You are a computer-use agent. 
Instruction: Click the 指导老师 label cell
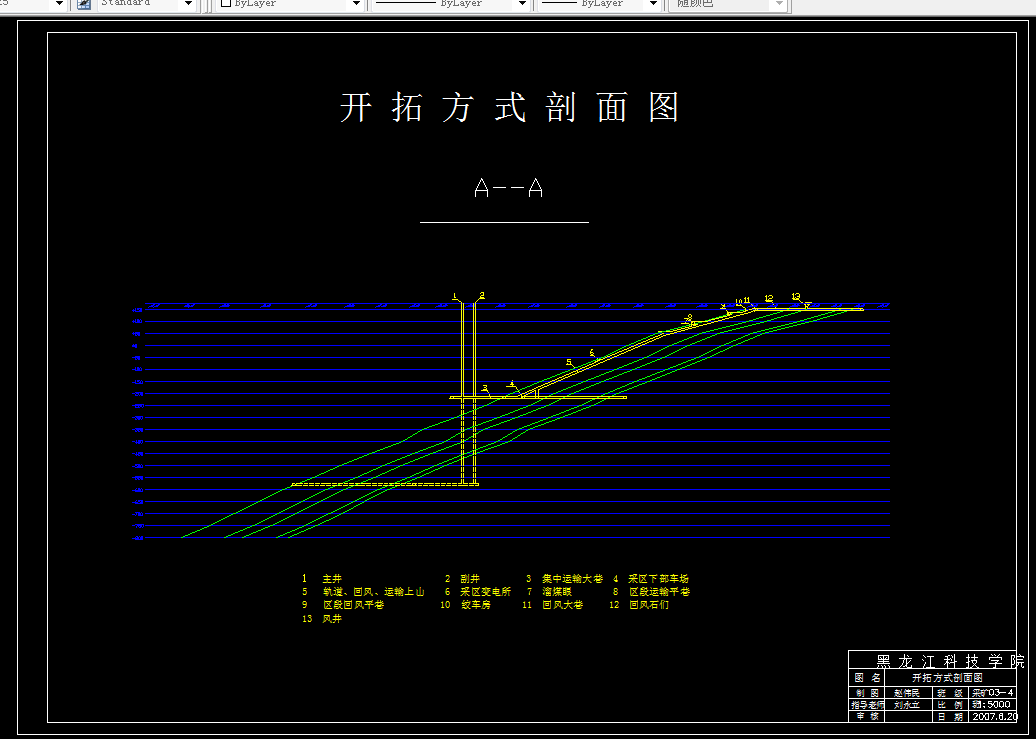pos(866,705)
